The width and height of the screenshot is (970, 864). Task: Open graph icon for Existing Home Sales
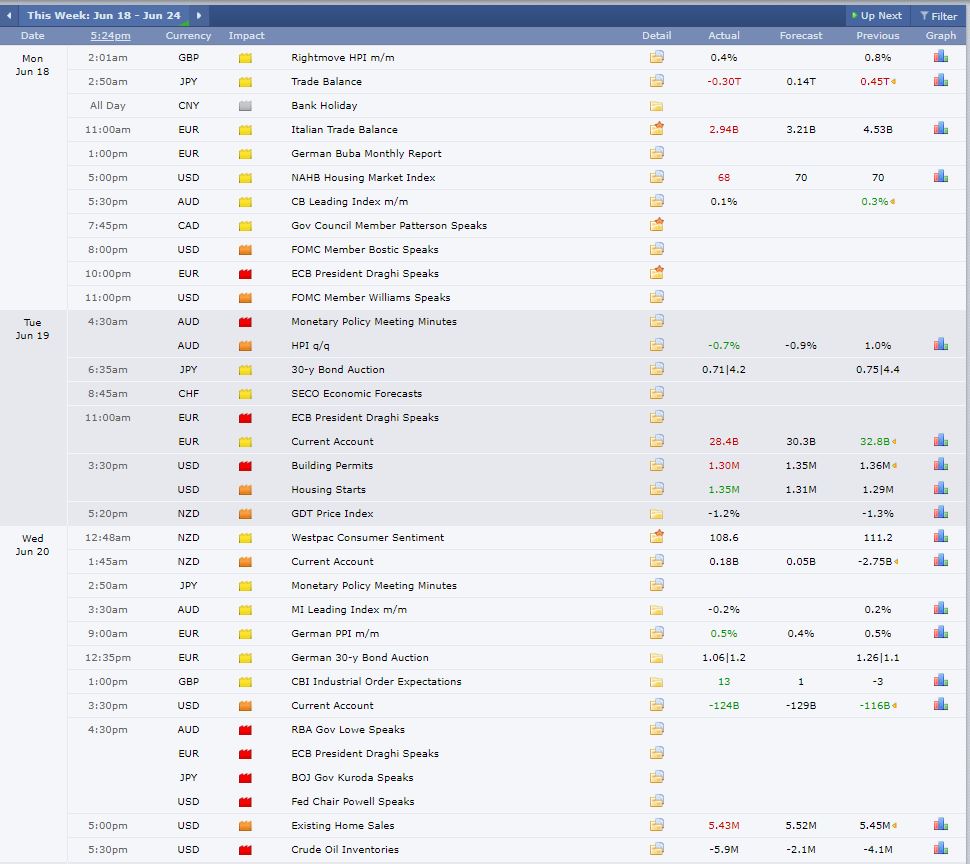click(x=940, y=825)
